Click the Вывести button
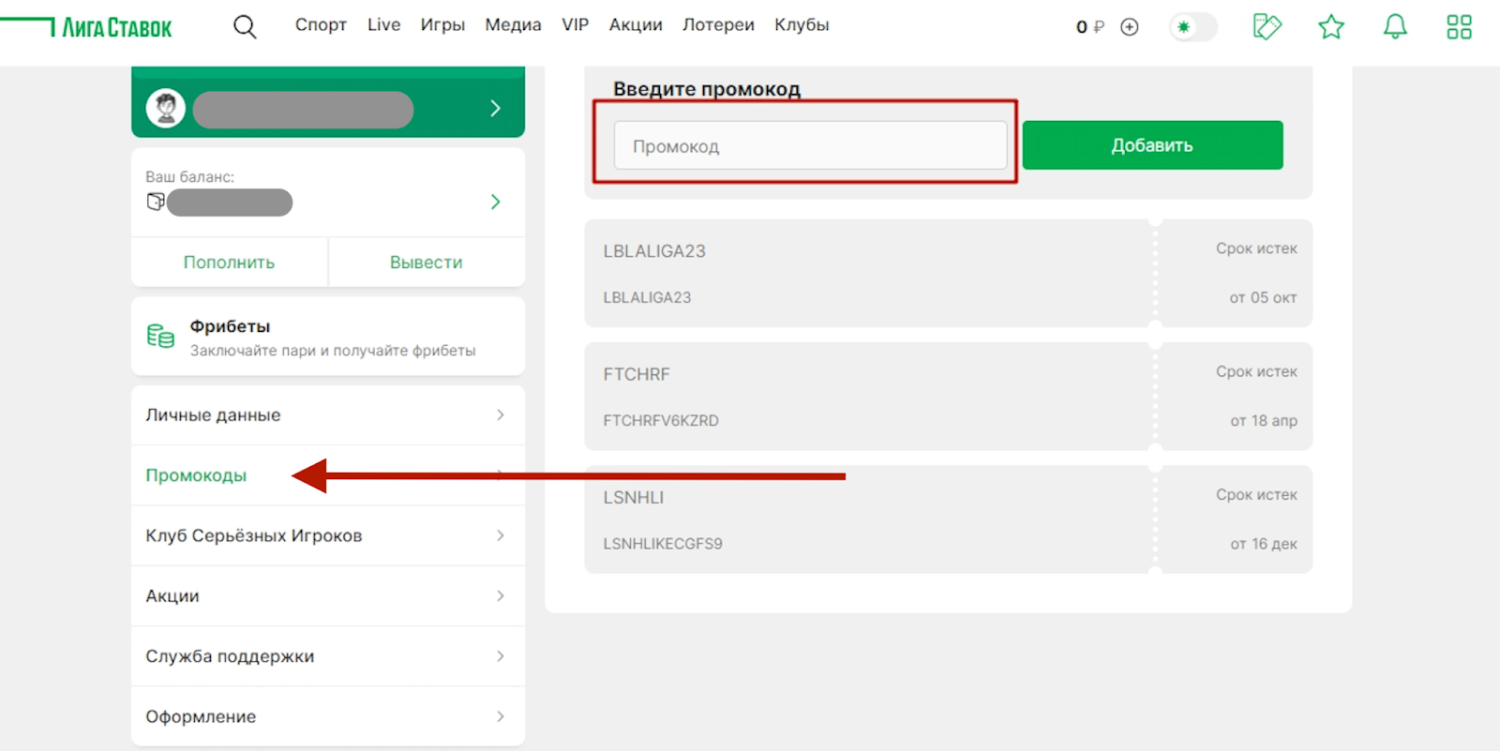1500x751 pixels. (x=426, y=262)
